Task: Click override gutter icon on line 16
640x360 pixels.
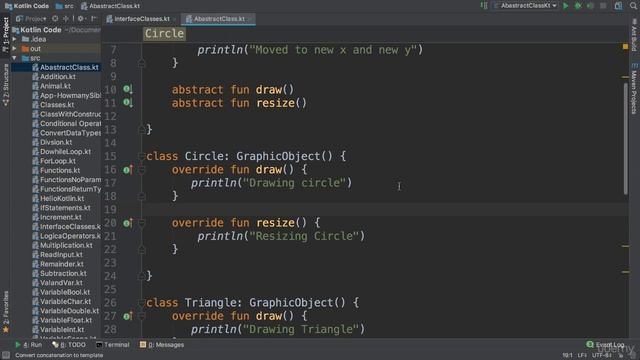Action: click(x=128, y=169)
